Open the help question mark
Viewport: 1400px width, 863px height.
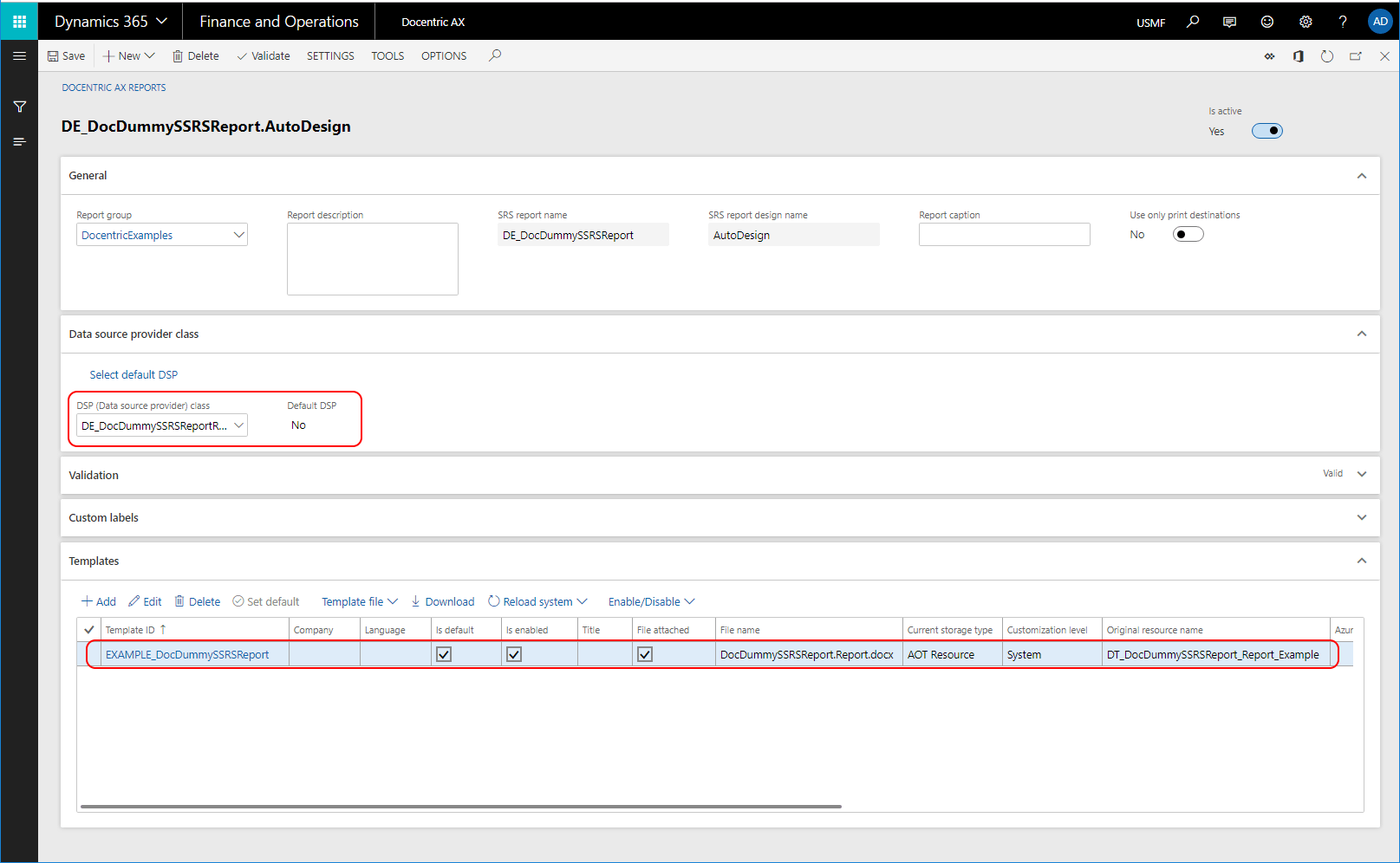tap(1343, 22)
